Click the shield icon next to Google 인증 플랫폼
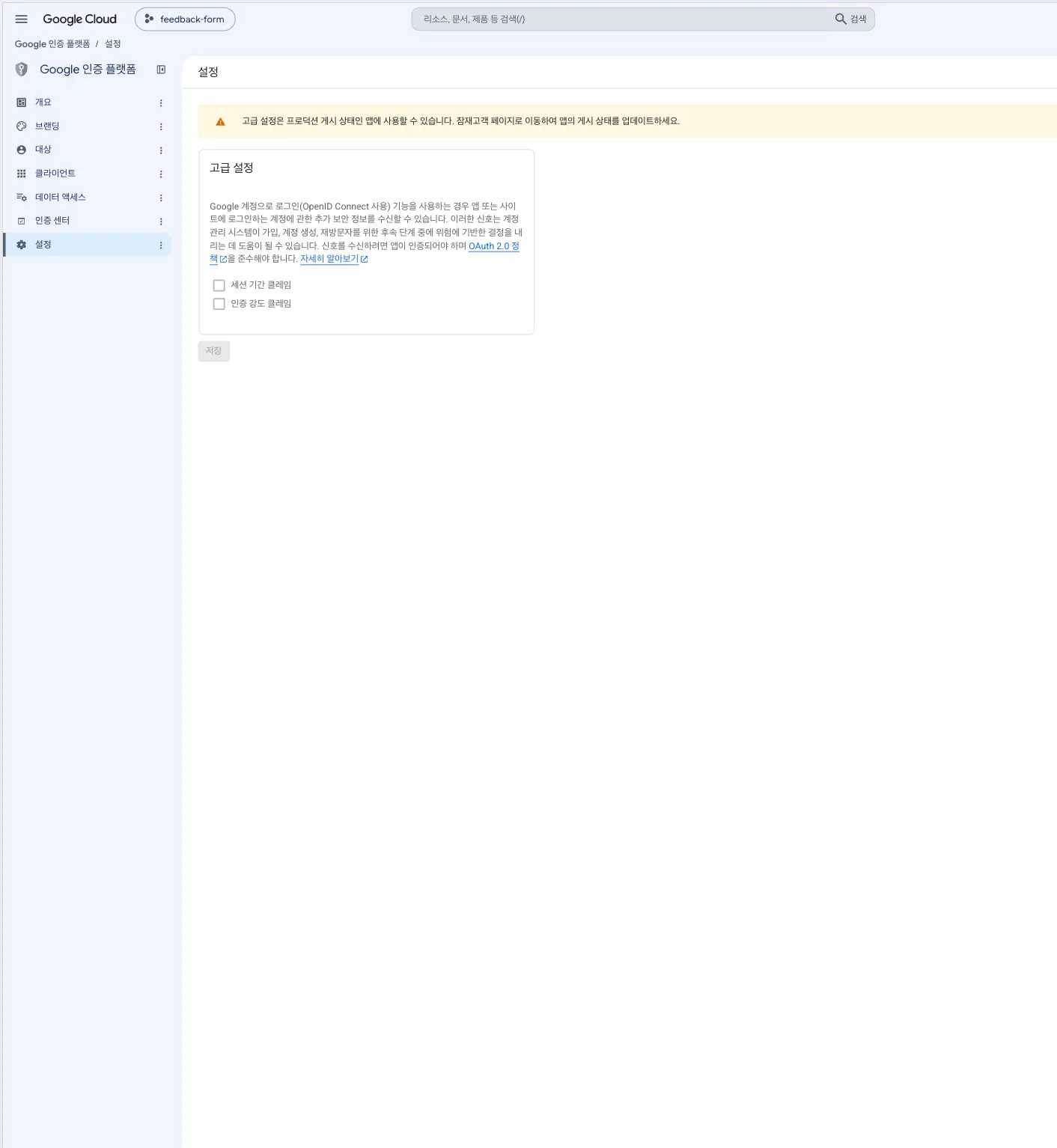 [x=22, y=70]
